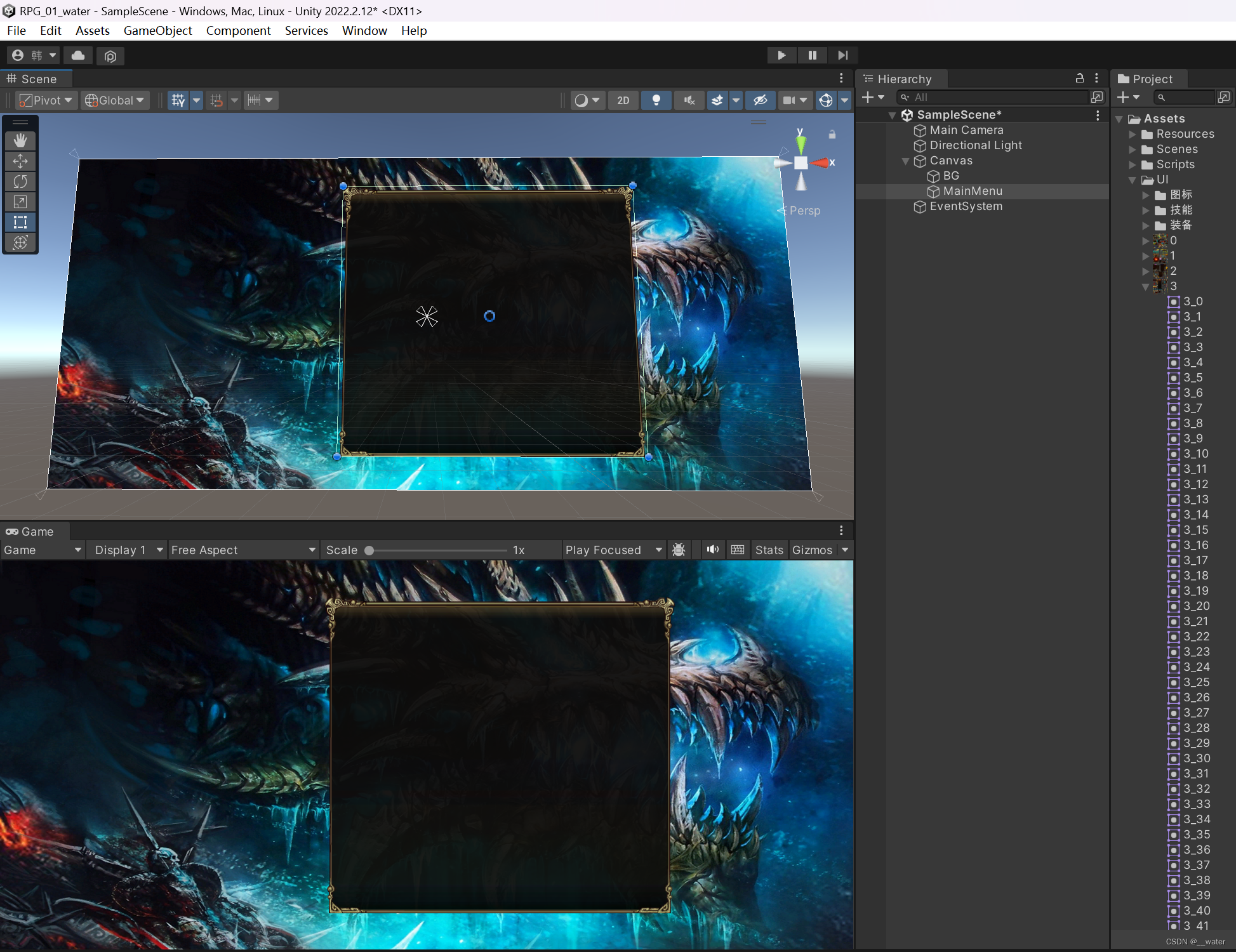
Task: Collapse the UI folder
Action: click(1132, 180)
